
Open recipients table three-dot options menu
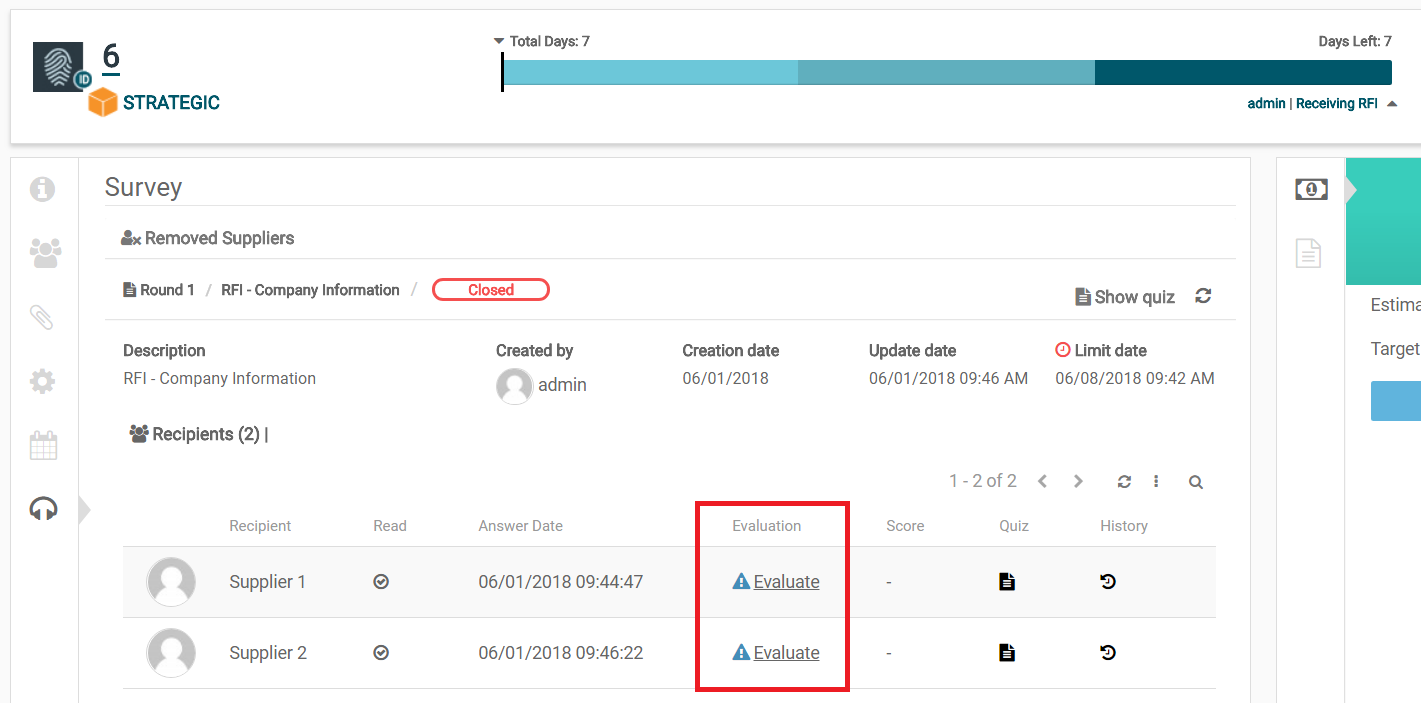(x=1156, y=482)
